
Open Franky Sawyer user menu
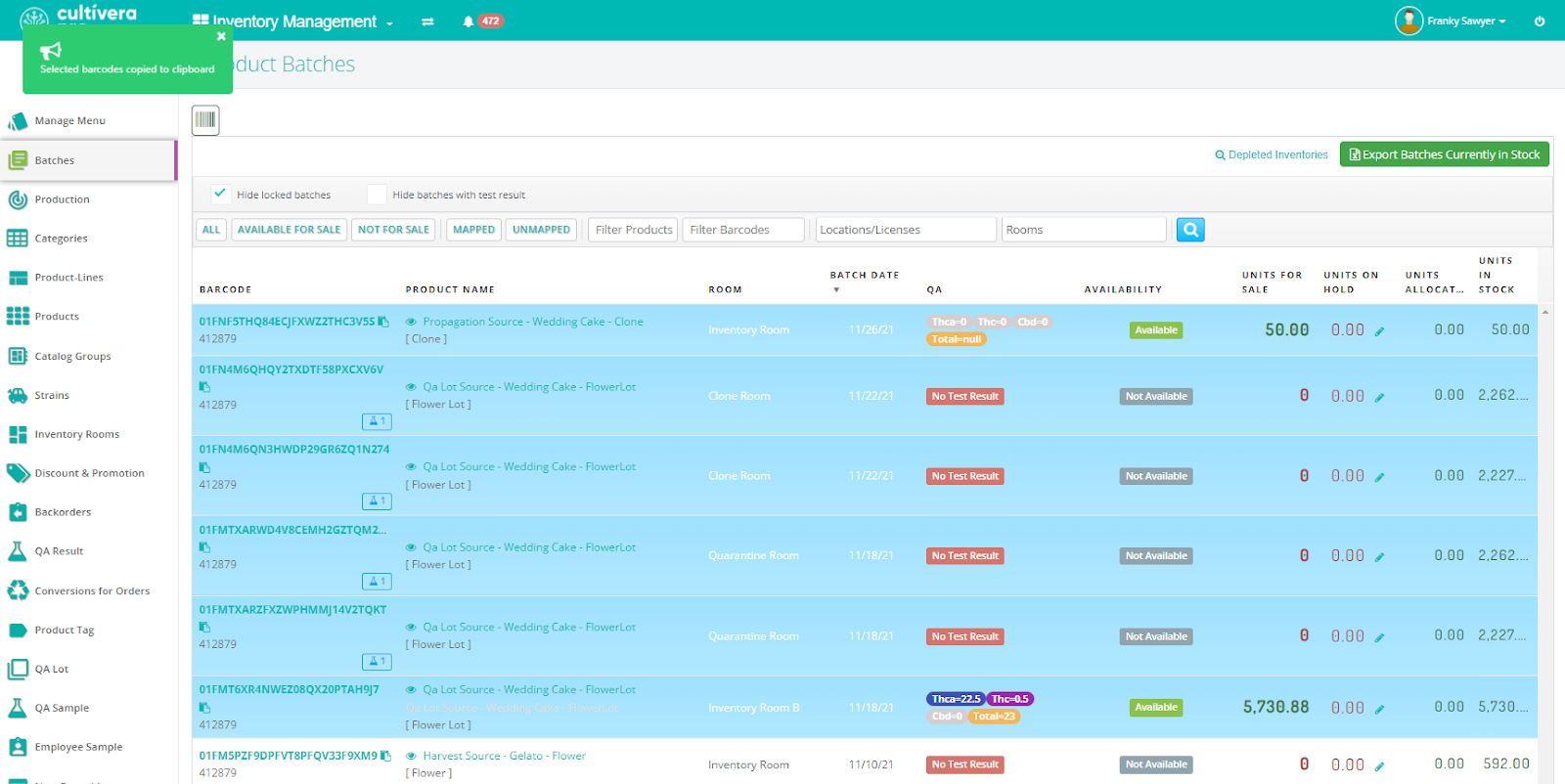[x=1452, y=21]
